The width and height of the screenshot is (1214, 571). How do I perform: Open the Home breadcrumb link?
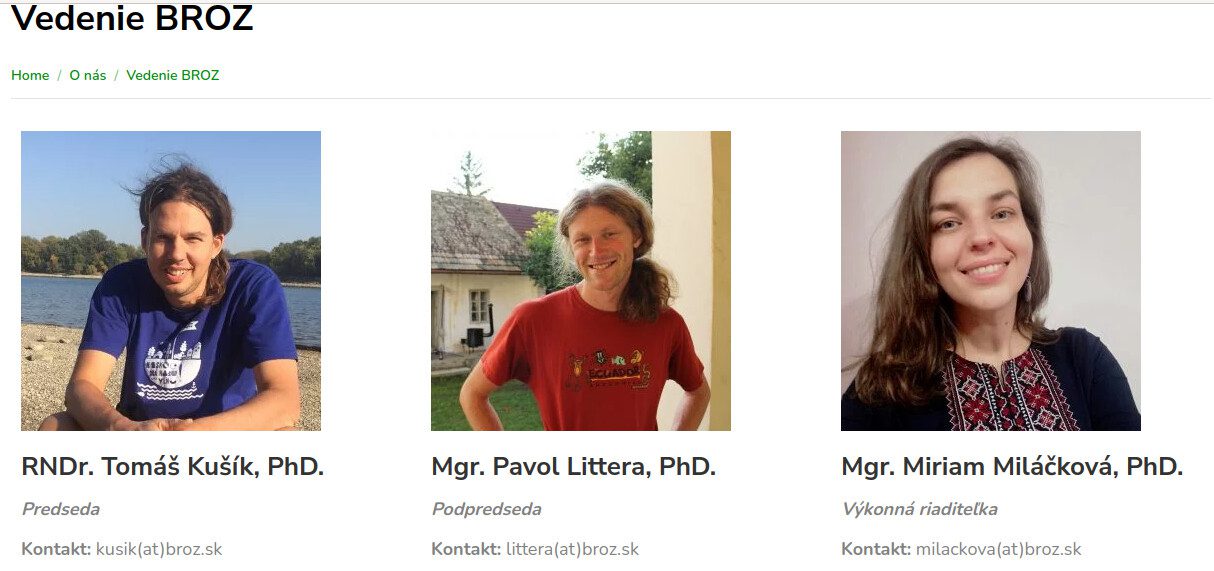point(30,75)
